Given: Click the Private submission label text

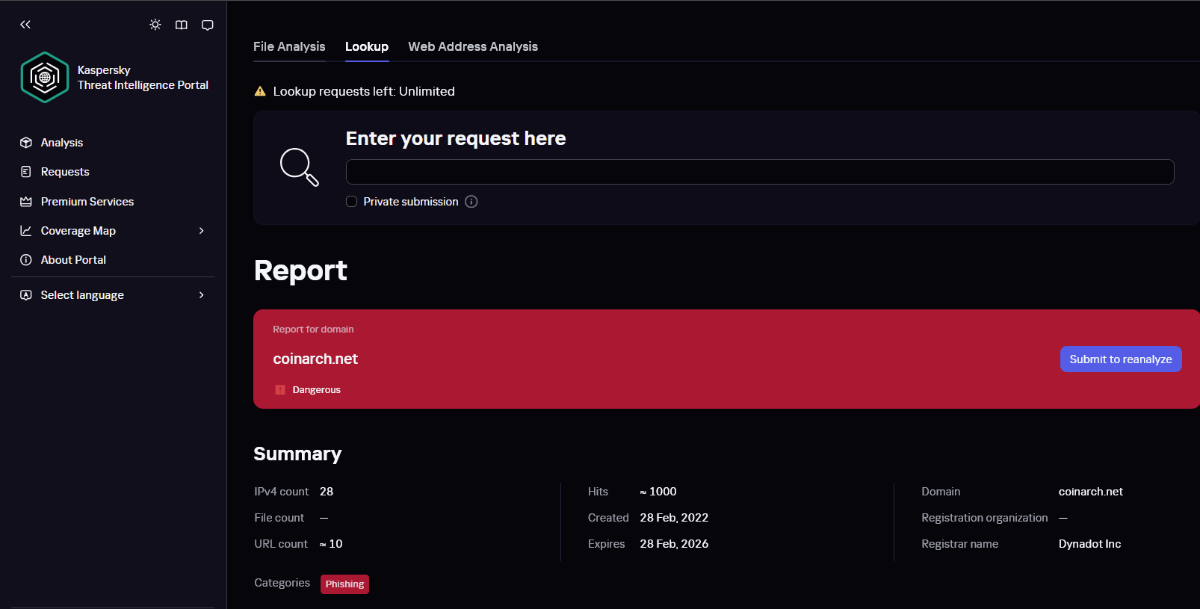Looking at the screenshot, I should [x=411, y=201].
